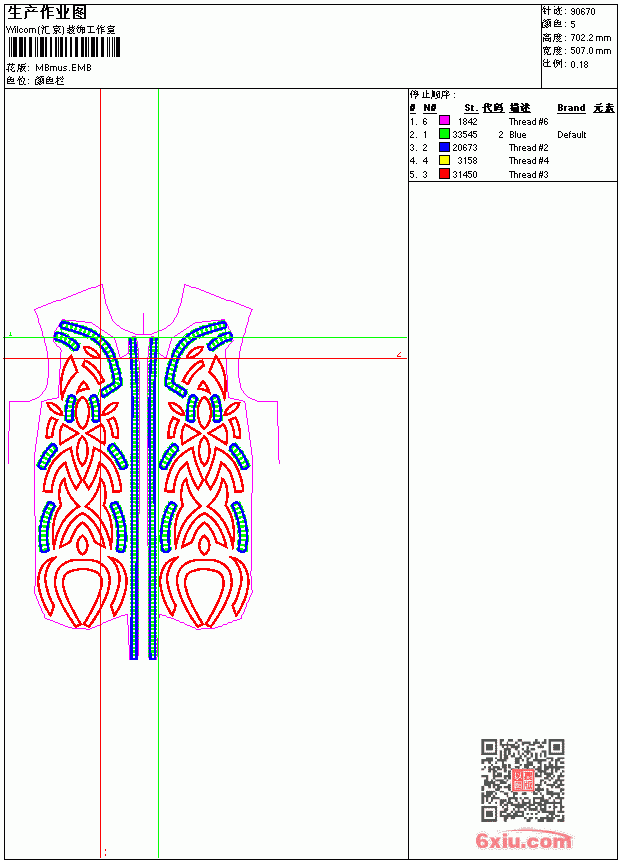This screenshot has width=620, height=860.
Task: Click the barcode under the Wilcom title
Action: (63, 47)
